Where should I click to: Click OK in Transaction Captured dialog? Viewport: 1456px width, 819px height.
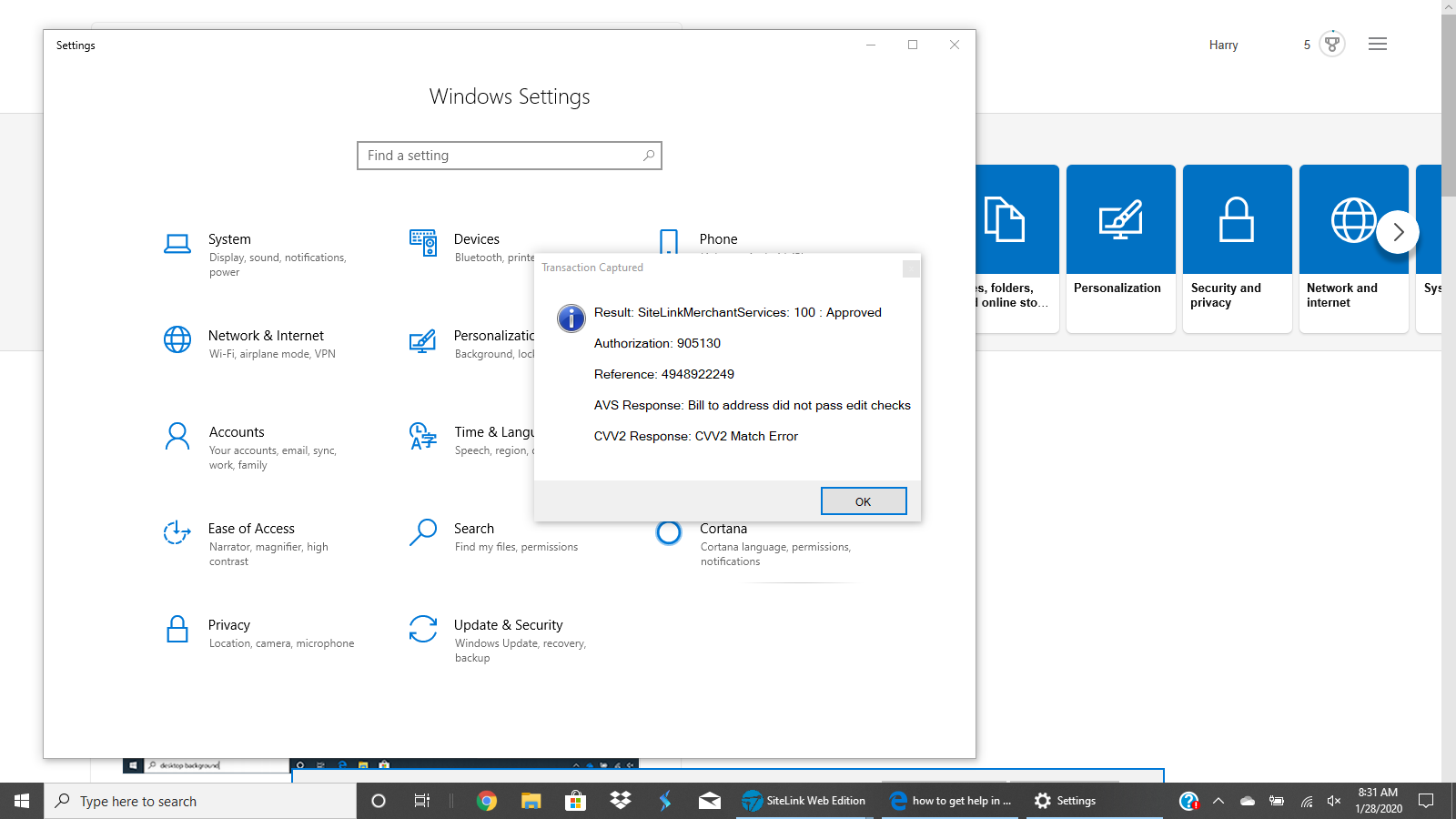point(864,501)
